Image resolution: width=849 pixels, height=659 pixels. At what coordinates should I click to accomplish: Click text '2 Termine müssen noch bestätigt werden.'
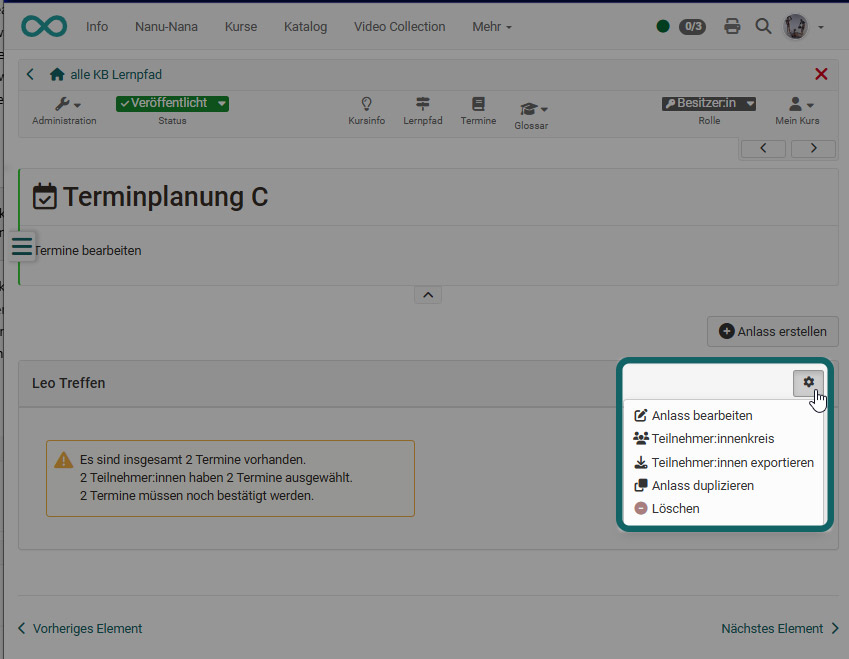[x=197, y=495]
